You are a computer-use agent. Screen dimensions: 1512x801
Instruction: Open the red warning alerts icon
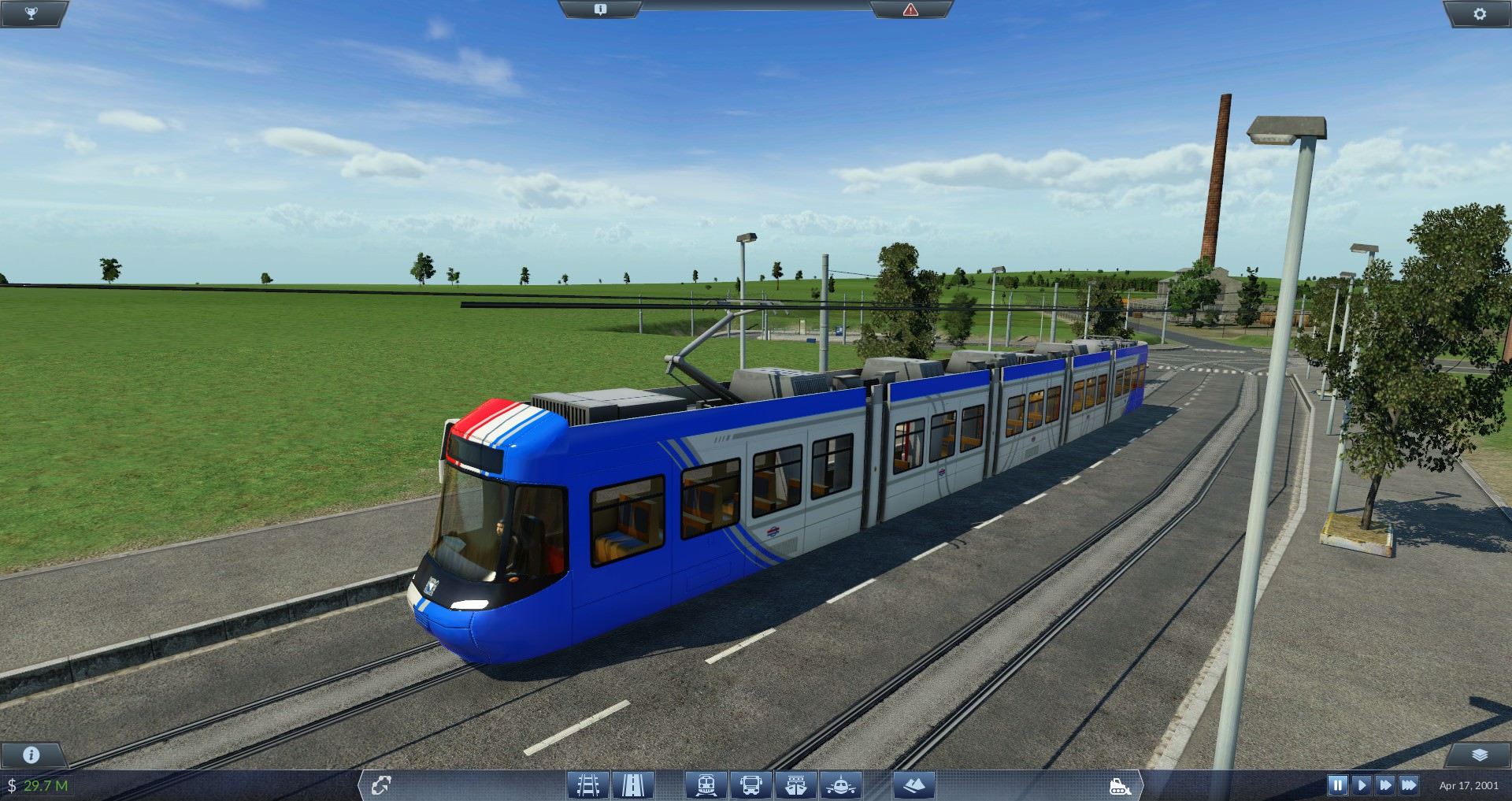pos(910,9)
